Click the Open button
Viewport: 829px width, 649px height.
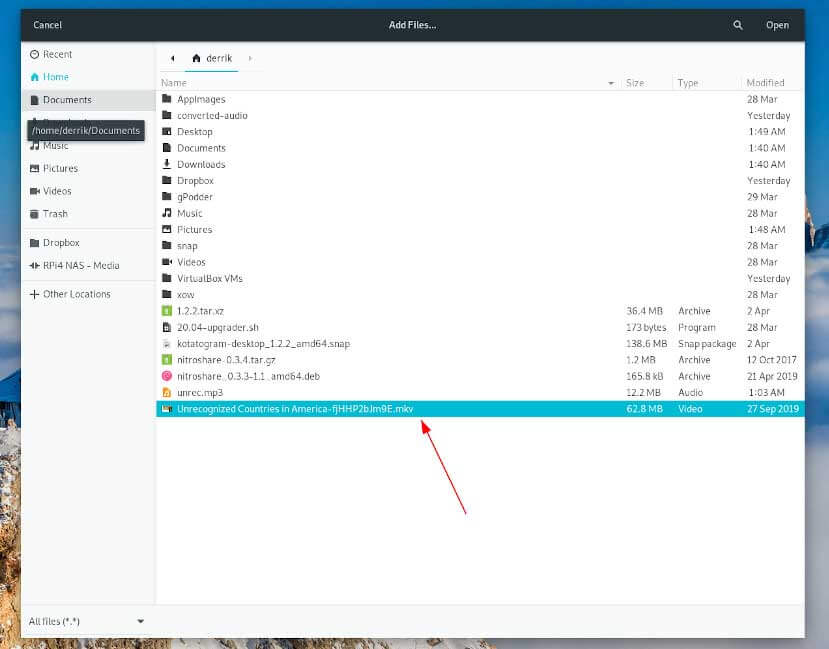click(777, 25)
